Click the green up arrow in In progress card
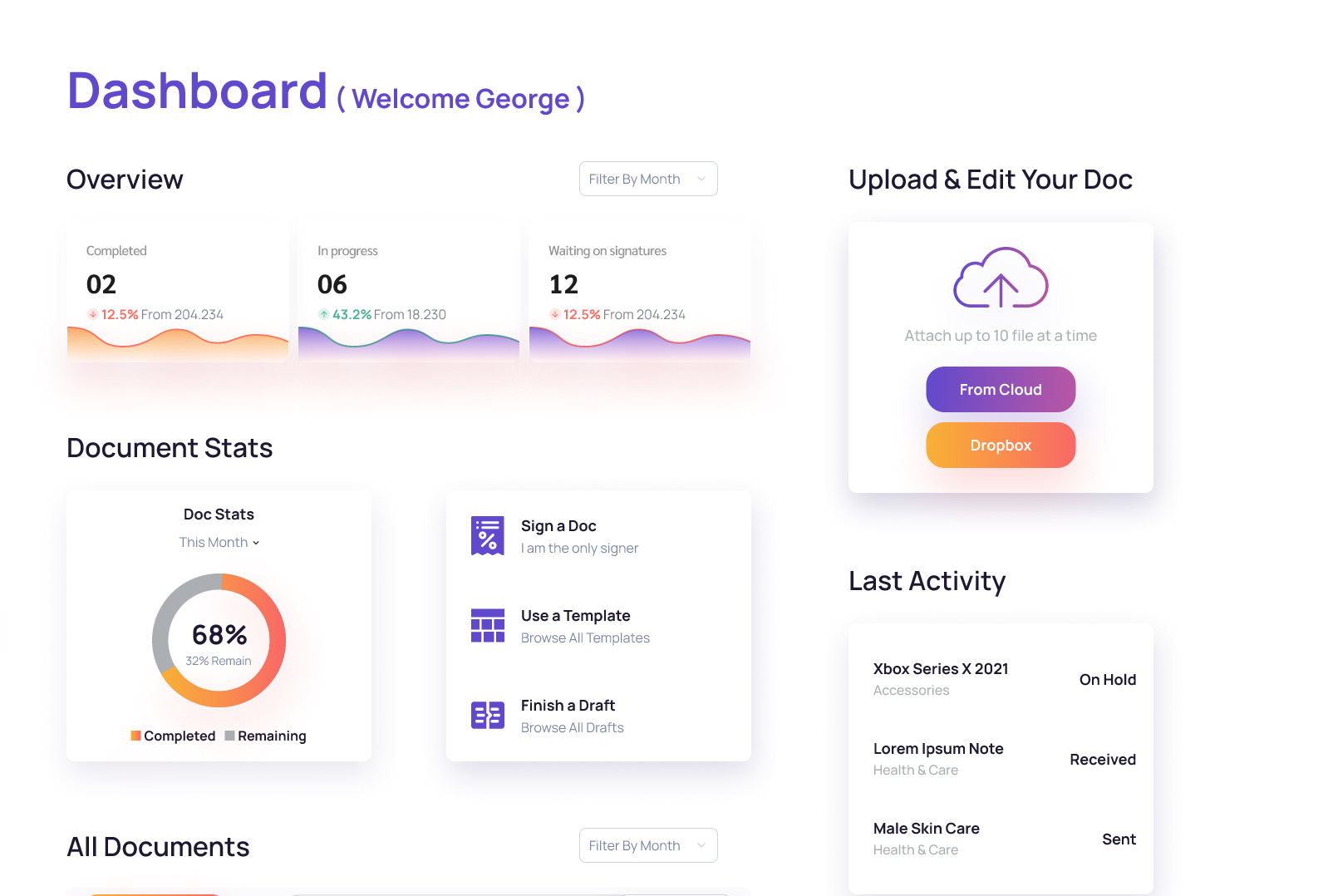 coord(324,314)
